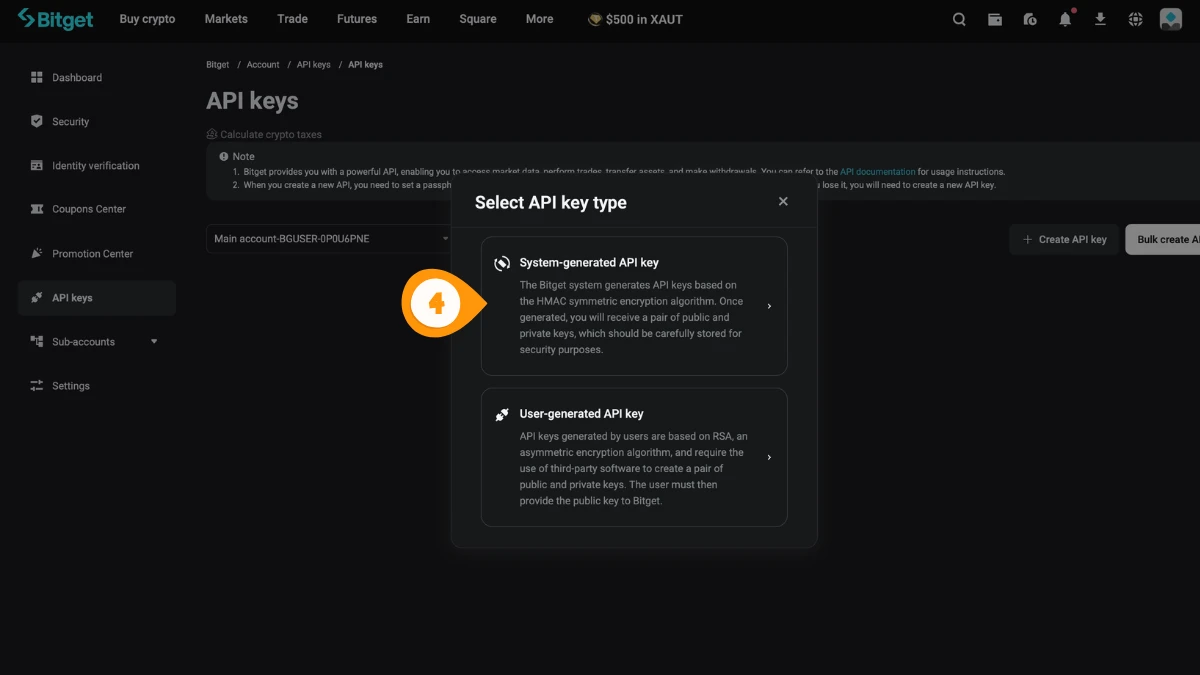The height and width of the screenshot is (675, 1200).
Task: Open the Buy crypto menu
Action: (147, 19)
